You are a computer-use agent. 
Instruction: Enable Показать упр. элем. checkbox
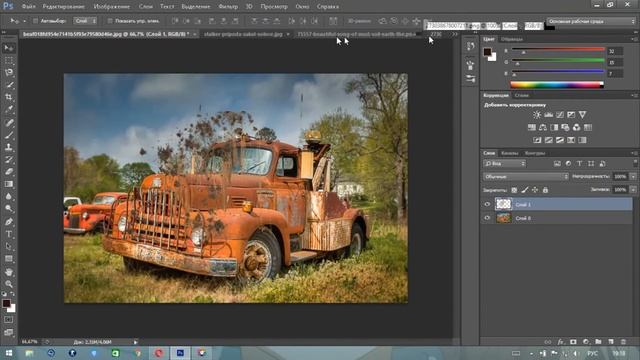point(110,21)
